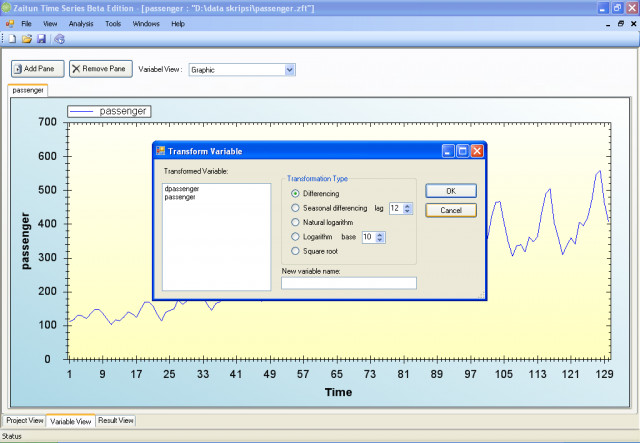The image size is (640, 443).
Task: Click the globe icon in toolbar
Action: click(60, 39)
